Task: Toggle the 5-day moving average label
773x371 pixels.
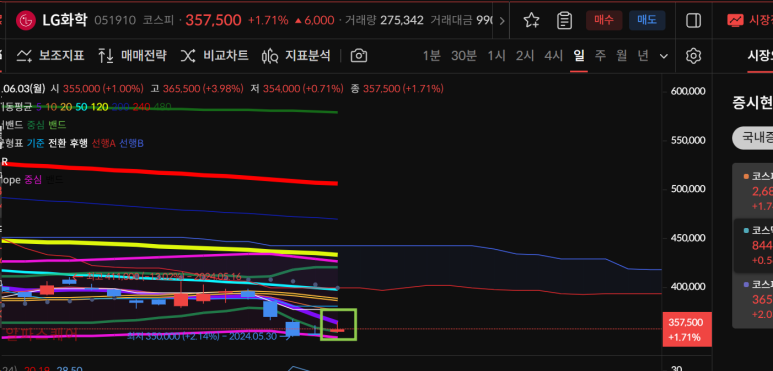Action: pyautogui.click(x=38, y=106)
